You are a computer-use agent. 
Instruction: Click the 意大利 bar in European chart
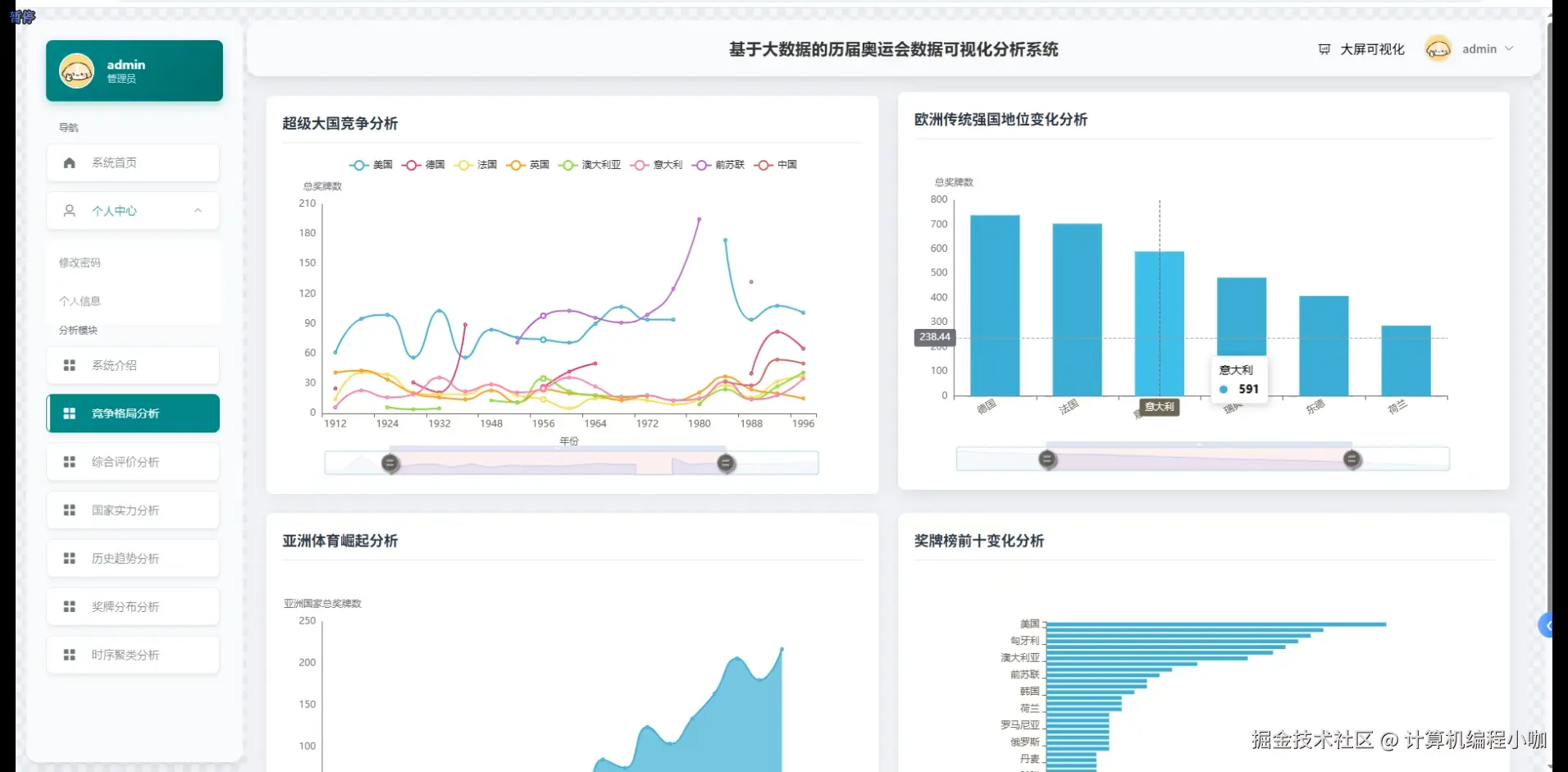[1160, 323]
